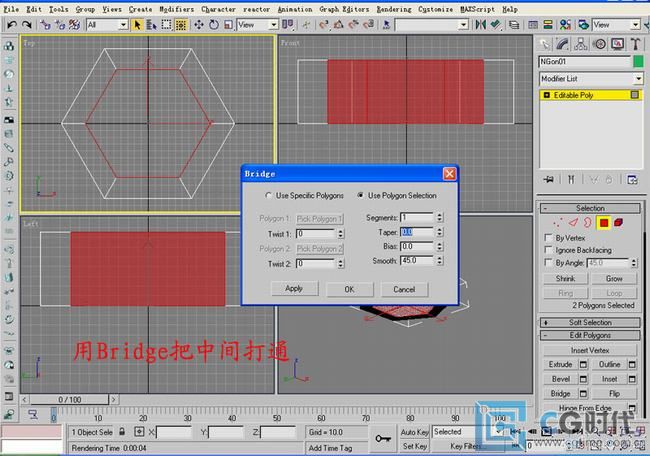Open the Animation menu

295,9
